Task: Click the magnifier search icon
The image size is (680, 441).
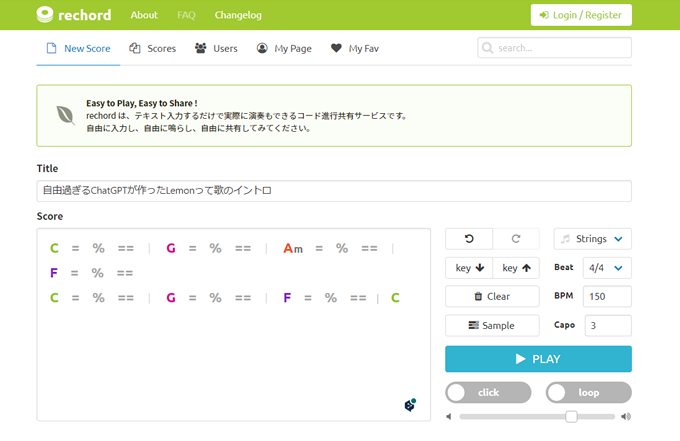Action: pyautogui.click(x=487, y=48)
